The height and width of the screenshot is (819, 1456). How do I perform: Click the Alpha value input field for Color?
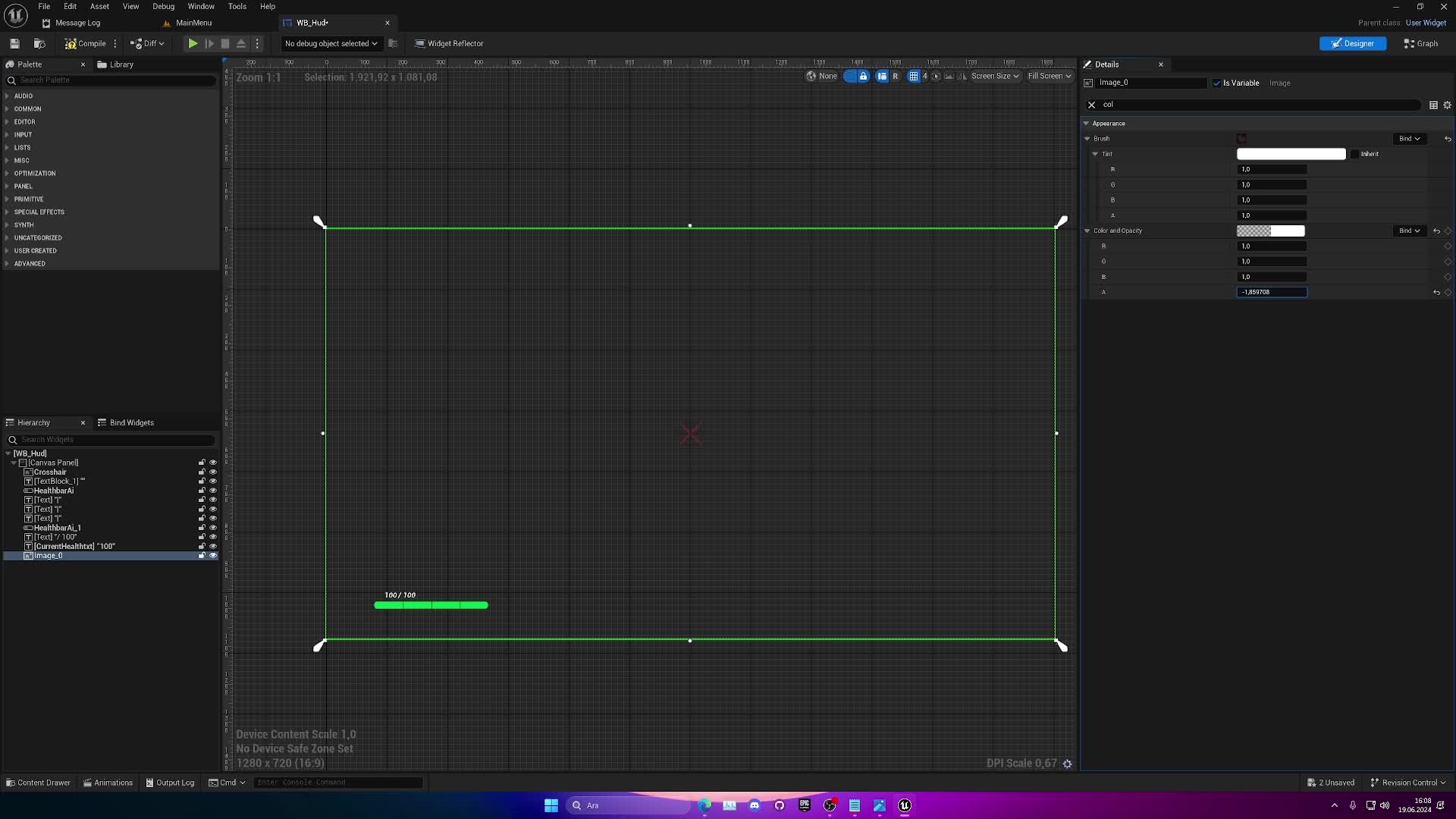pos(1271,291)
